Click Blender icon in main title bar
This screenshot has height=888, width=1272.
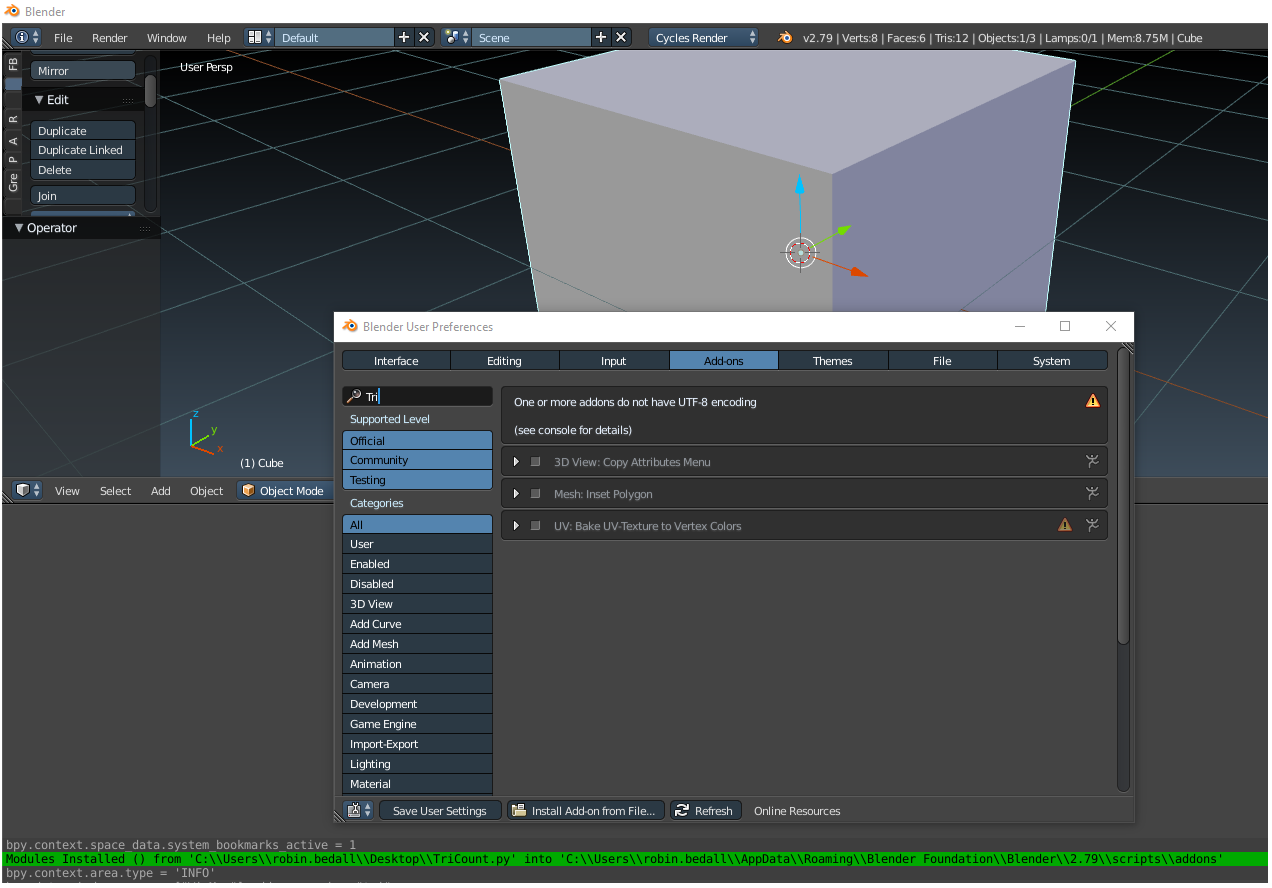(13, 12)
